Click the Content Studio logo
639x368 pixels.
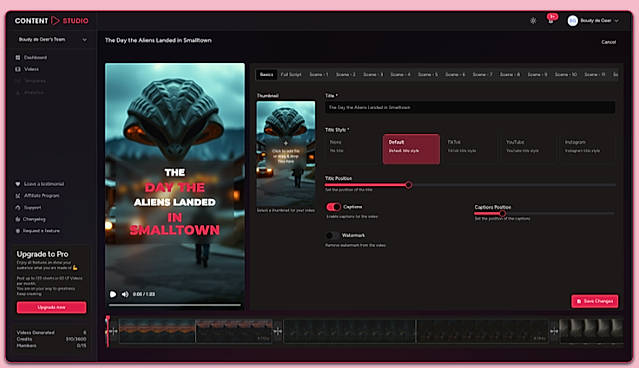click(x=51, y=20)
